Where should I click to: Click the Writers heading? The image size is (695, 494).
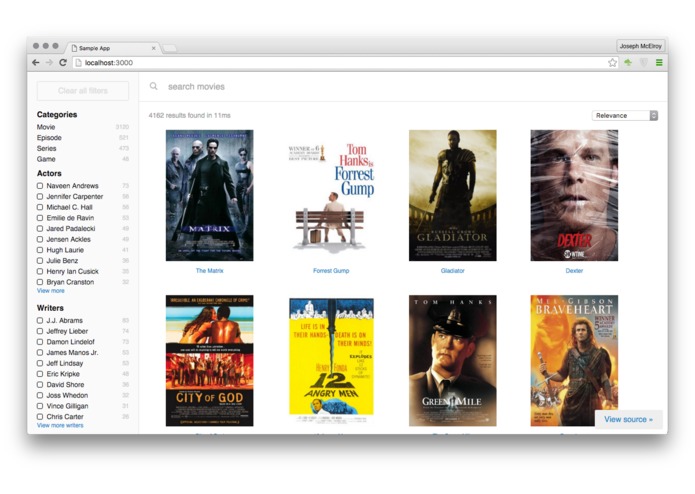click(50, 307)
